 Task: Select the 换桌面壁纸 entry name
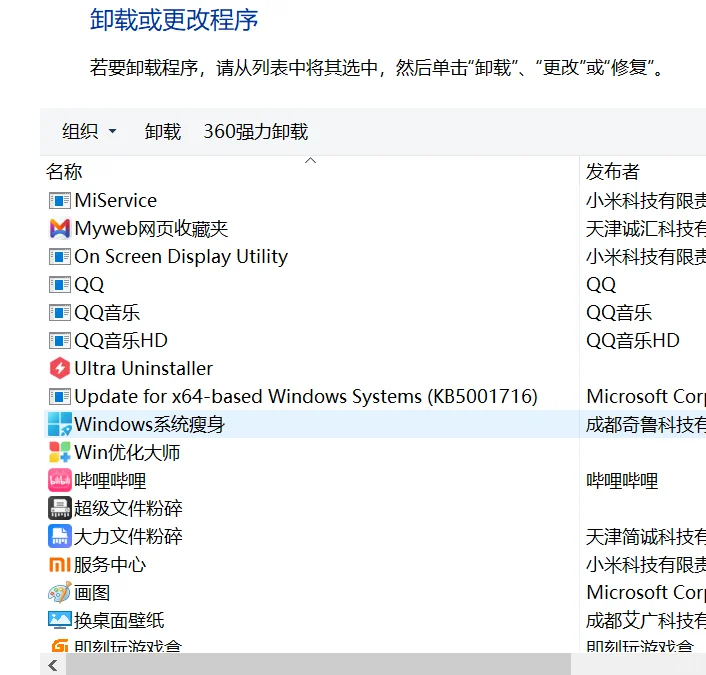tap(119, 621)
